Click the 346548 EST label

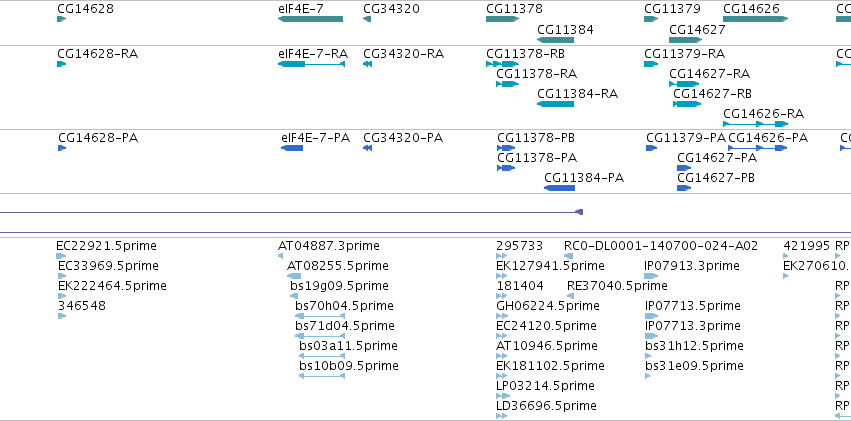point(82,307)
